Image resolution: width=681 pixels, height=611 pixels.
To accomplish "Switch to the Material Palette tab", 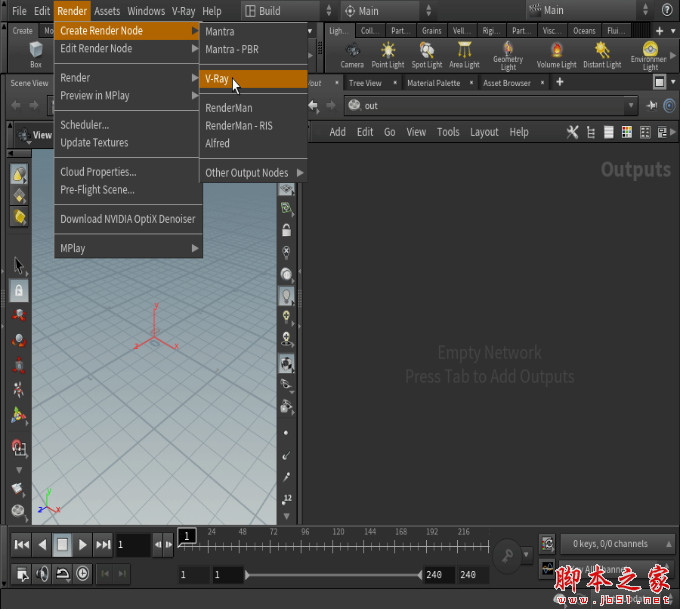I will (433, 83).
